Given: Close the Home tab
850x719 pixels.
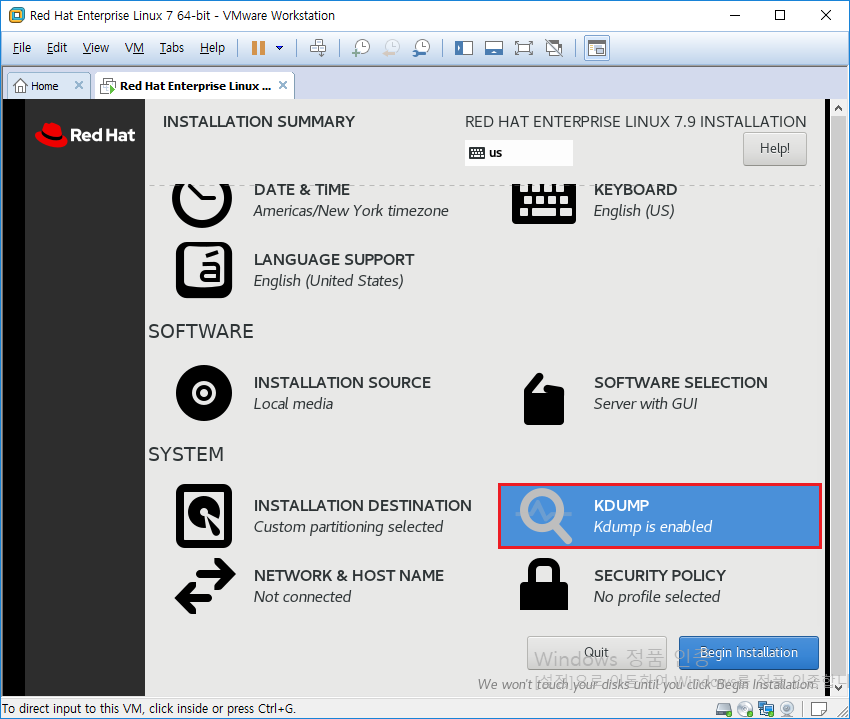Looking at the screenshot, I should 79,85.
